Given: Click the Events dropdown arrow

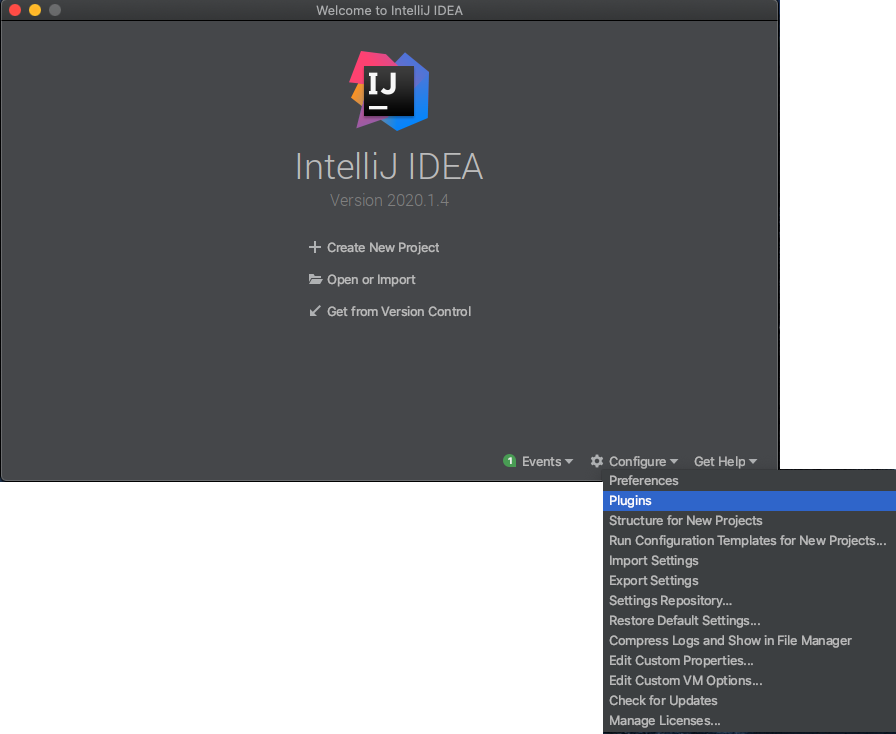Looking at the screenshot, I should click(x=569, y=461).
